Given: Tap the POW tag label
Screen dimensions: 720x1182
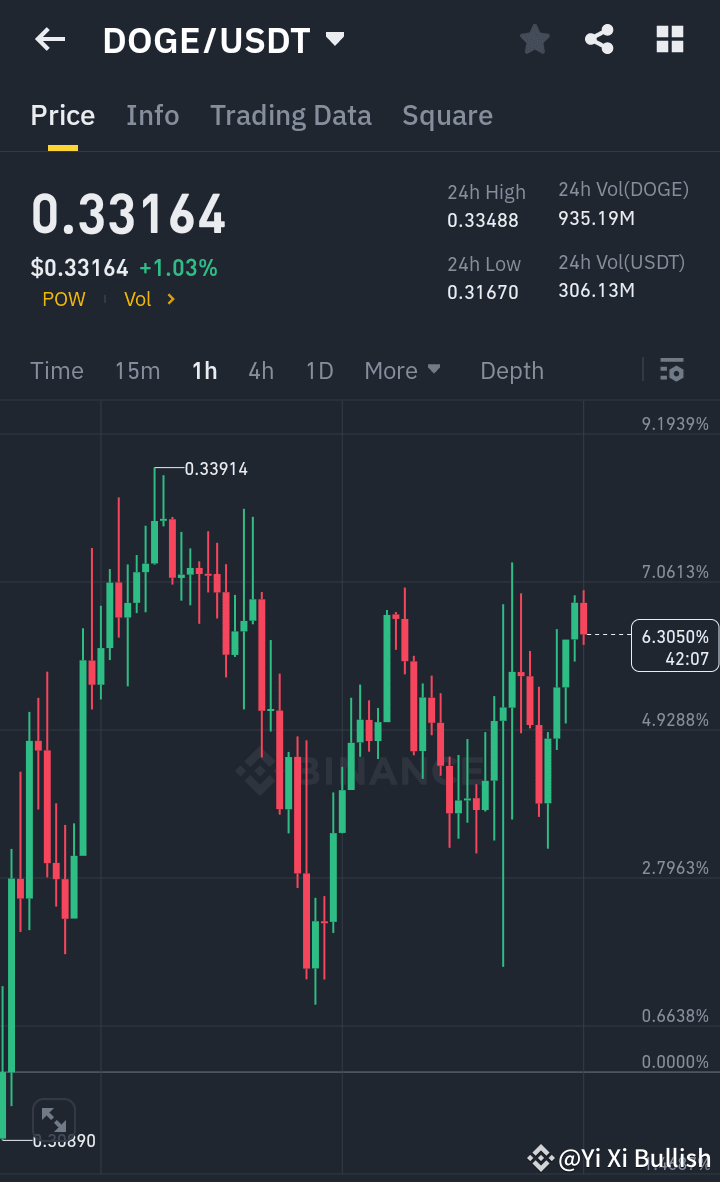Looking at the screenshot, I should (63, 298).
